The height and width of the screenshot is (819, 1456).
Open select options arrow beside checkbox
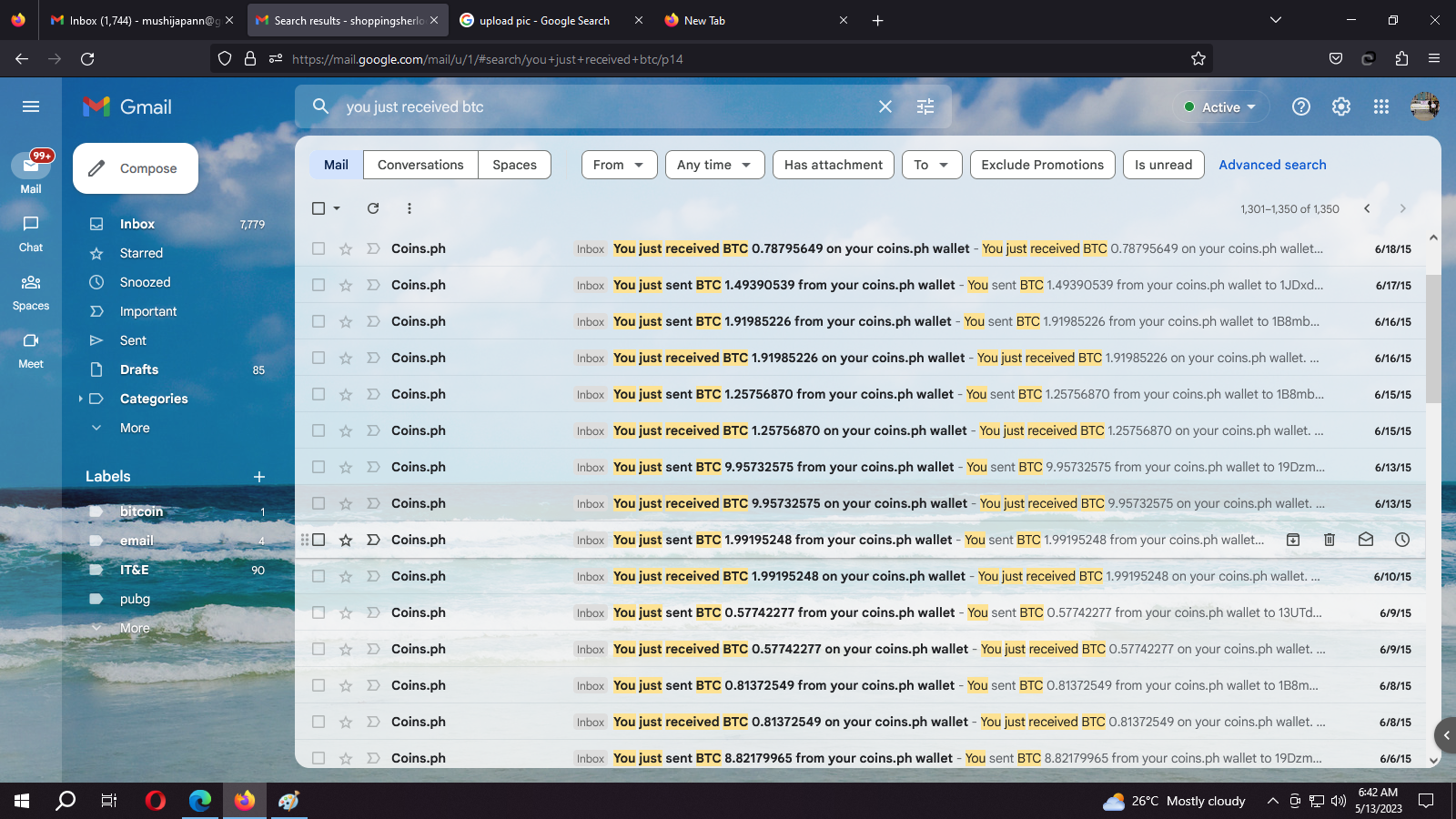tap(337, 208)
